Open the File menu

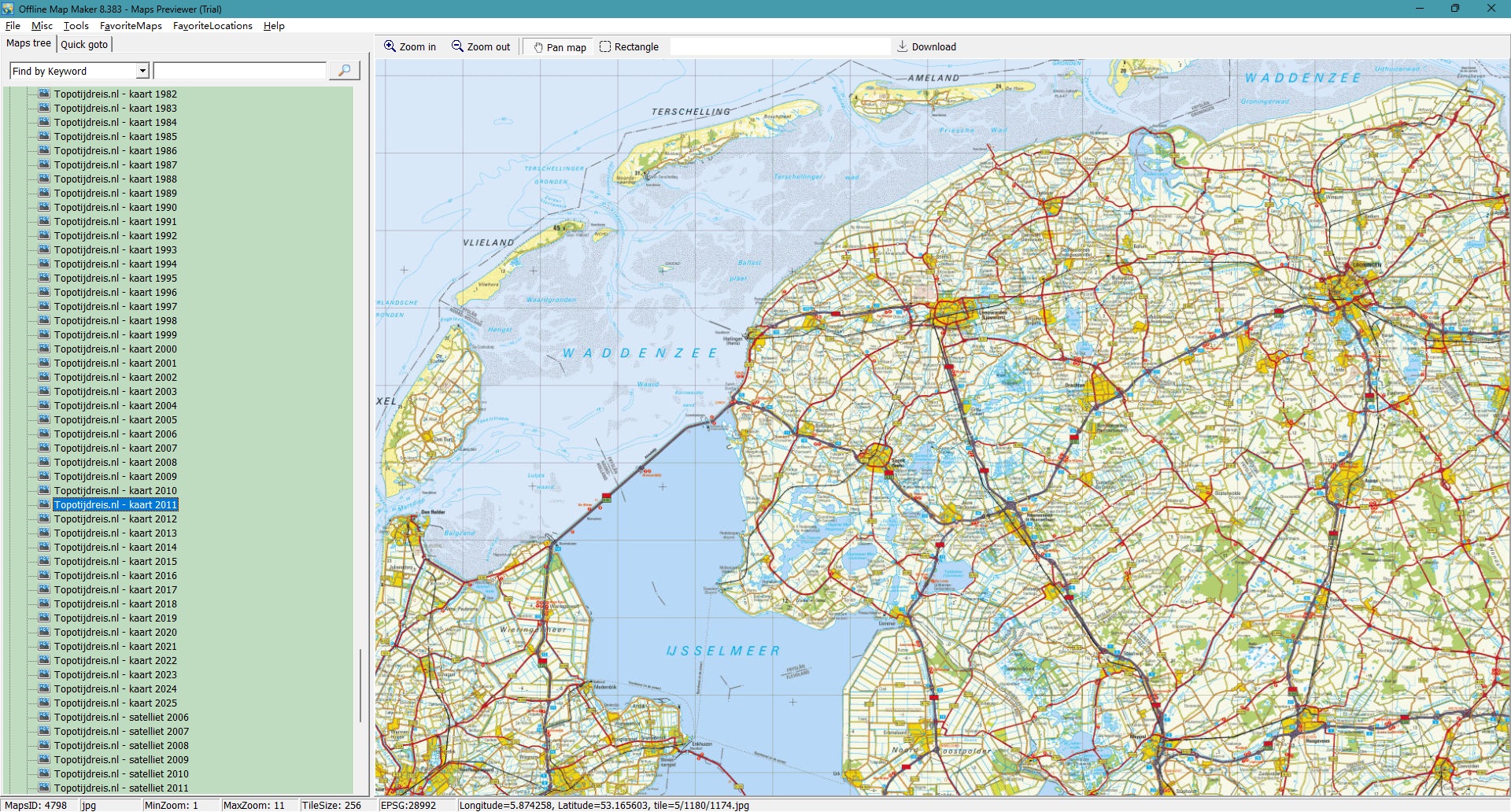13,26
